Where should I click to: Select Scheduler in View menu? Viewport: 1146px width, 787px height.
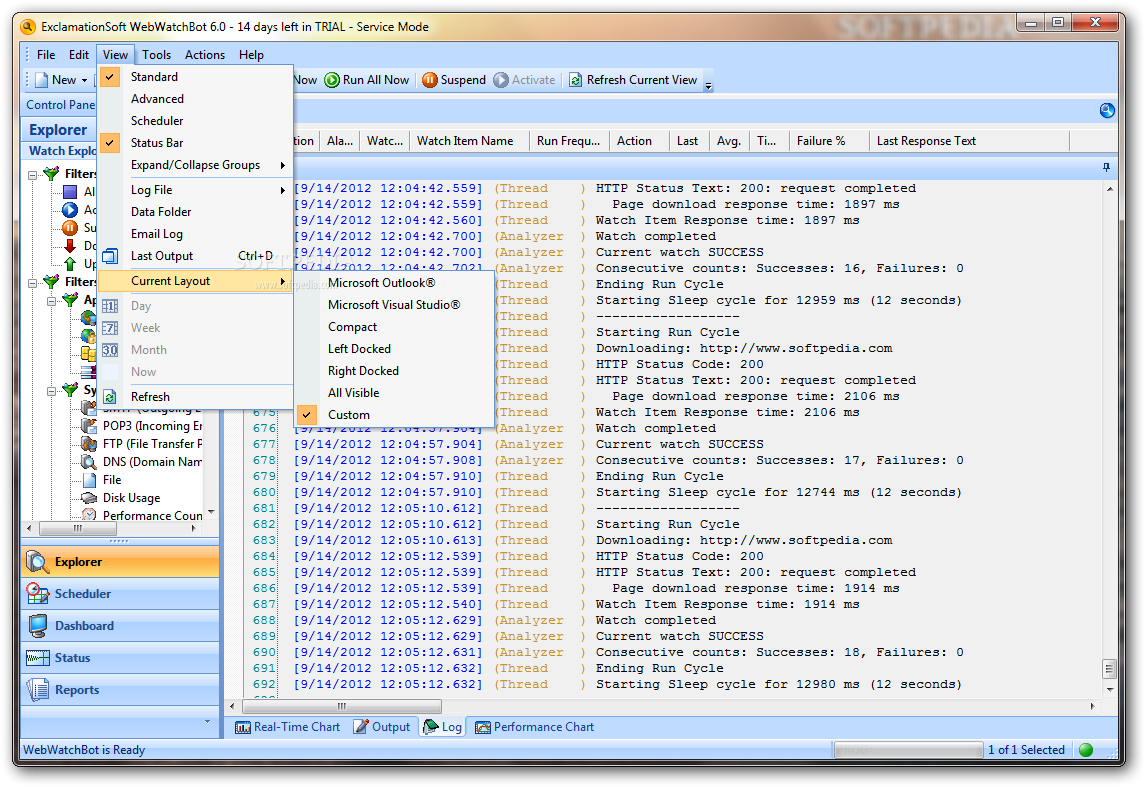tap(195, 121)
